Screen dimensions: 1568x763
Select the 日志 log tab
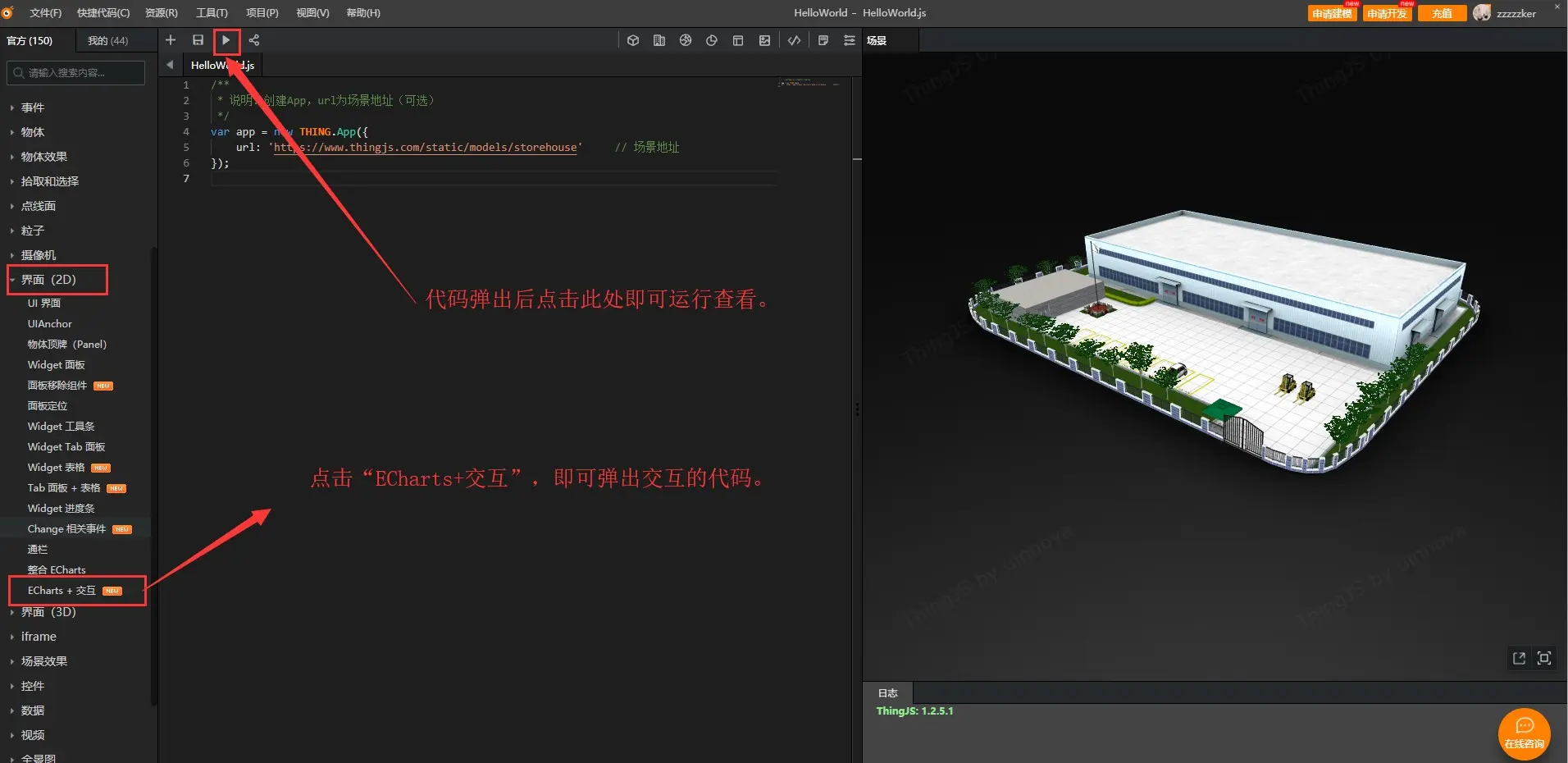pyautogui.click(x=888, y=693)
